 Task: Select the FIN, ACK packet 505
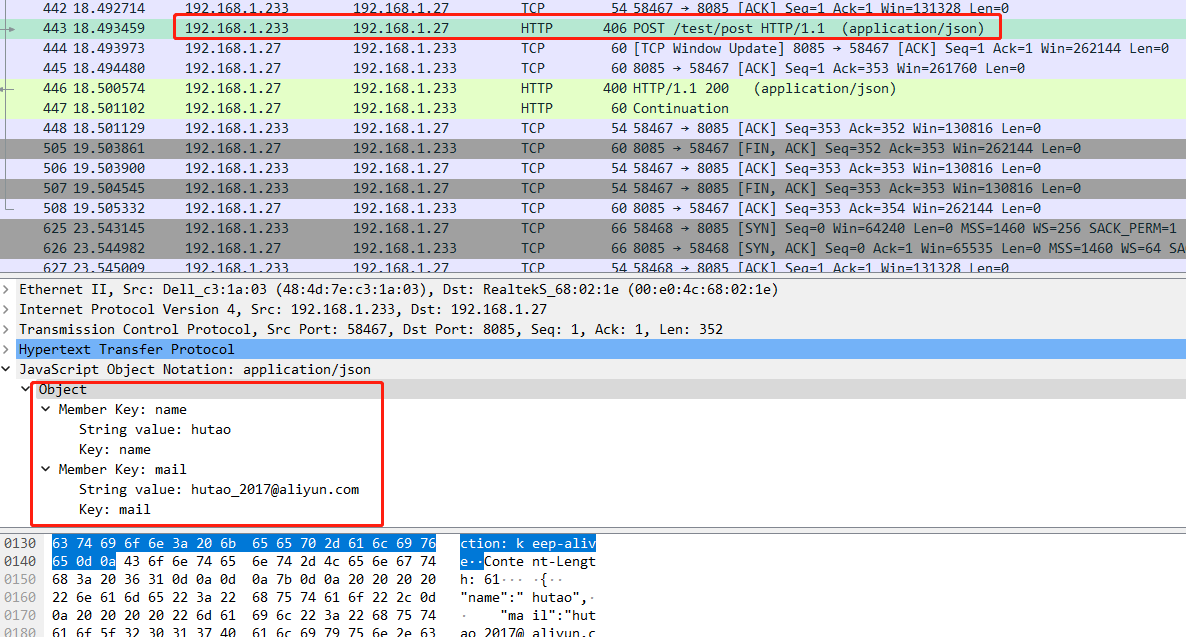click(x=400, y=148)
